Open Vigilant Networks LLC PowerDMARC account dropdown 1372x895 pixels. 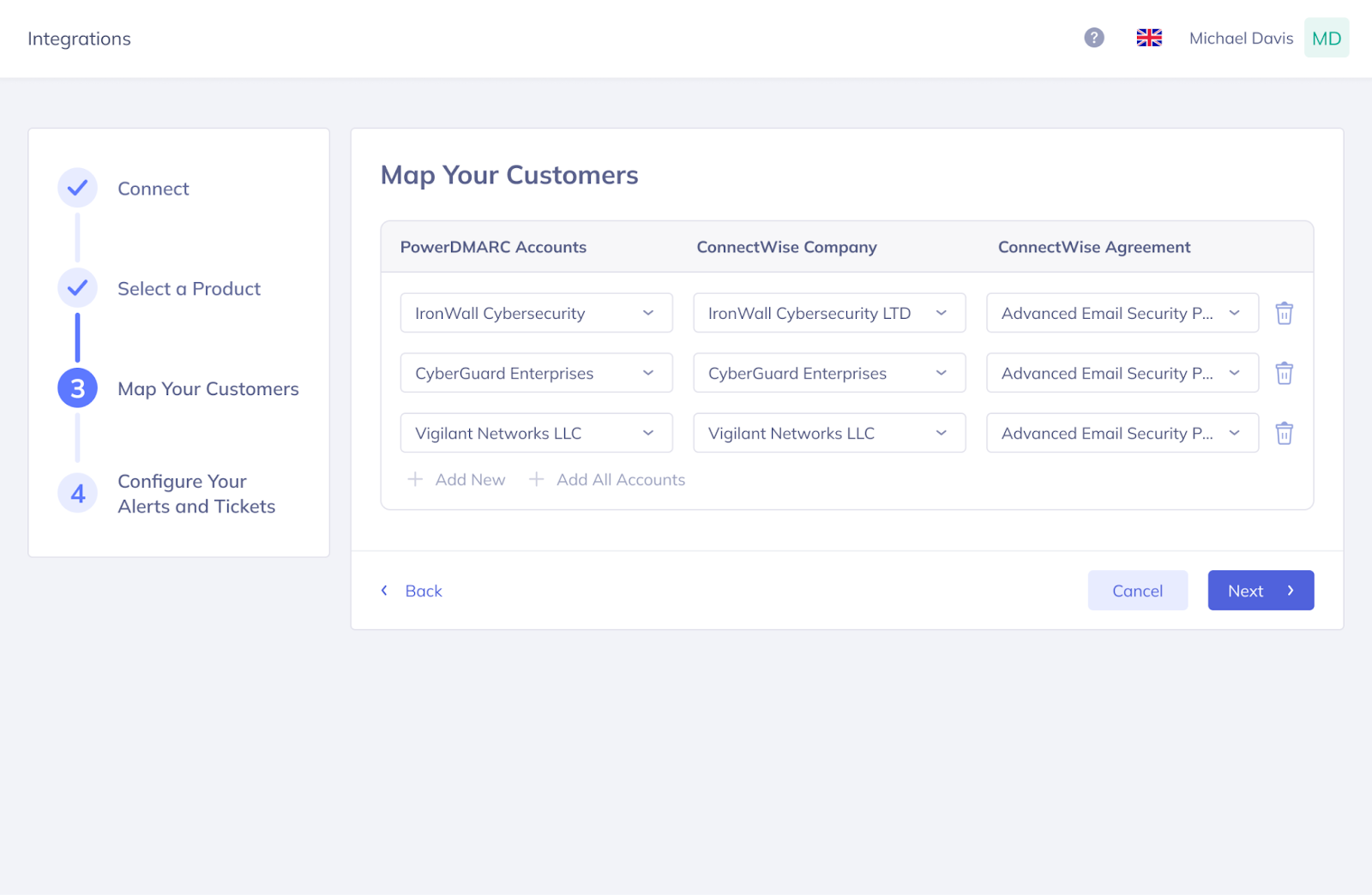(x=536, y=433)
